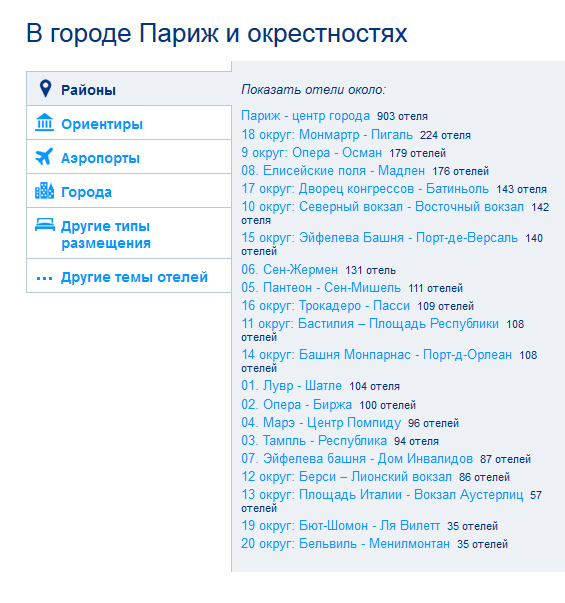Follow the 20 округ: Бельвиль - Менилмонтан link
The width and height of the screenshot is (565, 603).
point(345,544)
